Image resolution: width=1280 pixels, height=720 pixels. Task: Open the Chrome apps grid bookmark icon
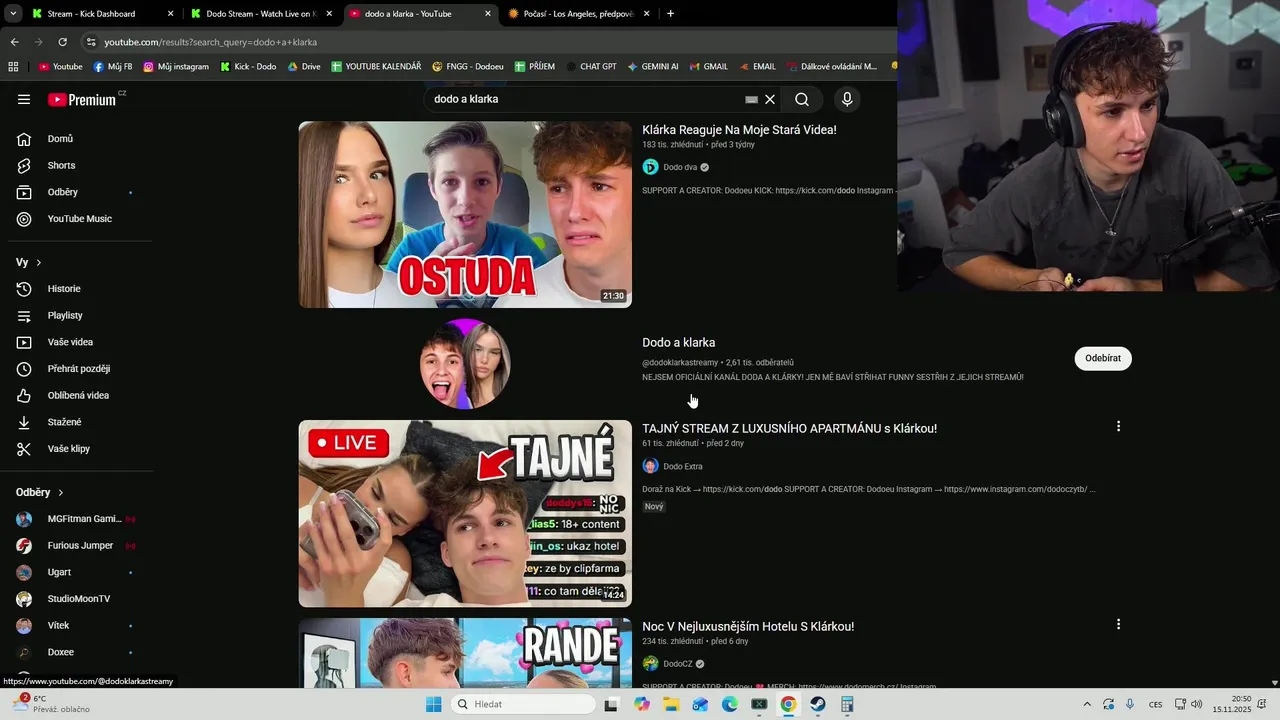13,66
